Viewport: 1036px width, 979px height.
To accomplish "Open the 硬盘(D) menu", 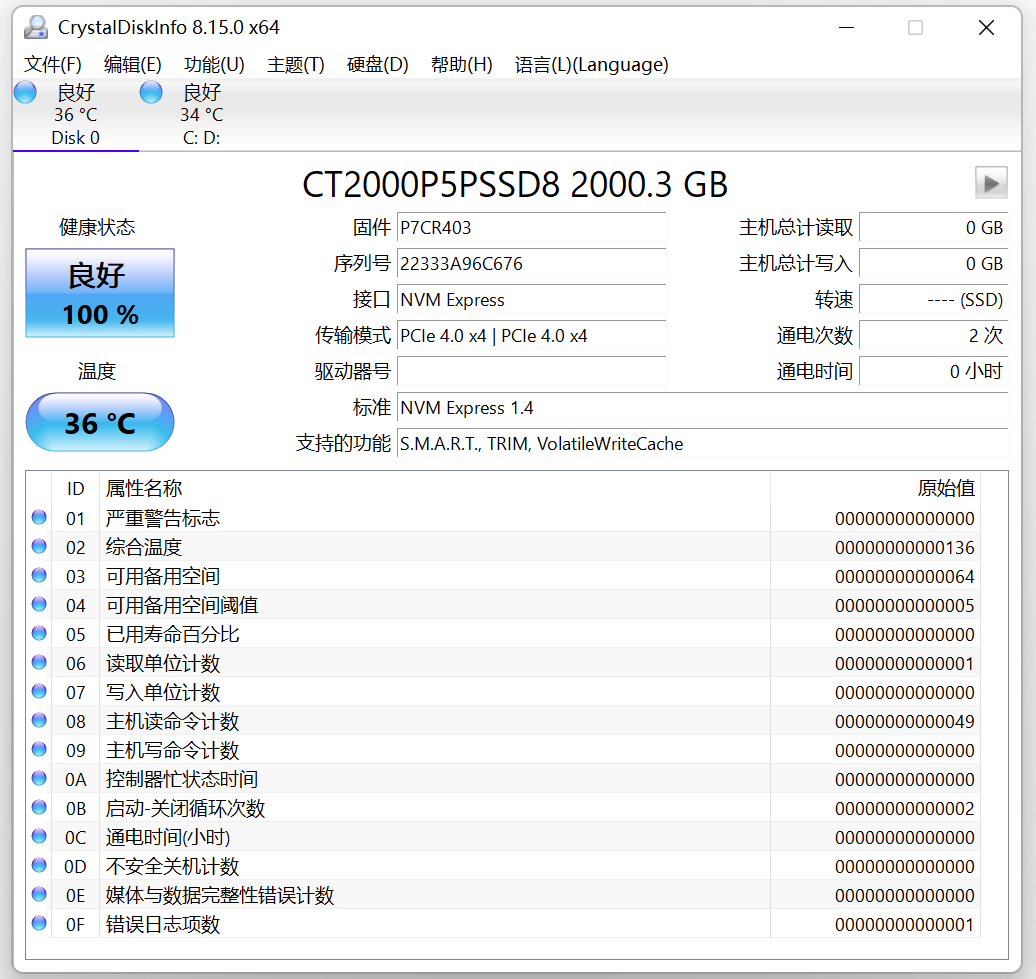I will coord(376,64).
